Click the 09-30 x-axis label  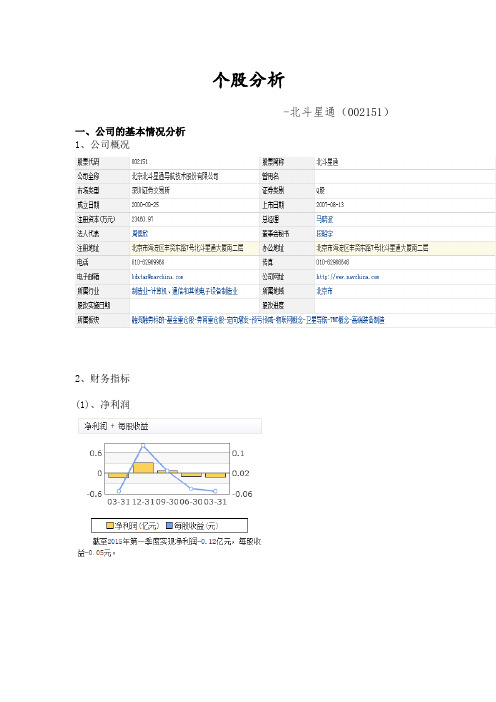(x=167, y=502)
